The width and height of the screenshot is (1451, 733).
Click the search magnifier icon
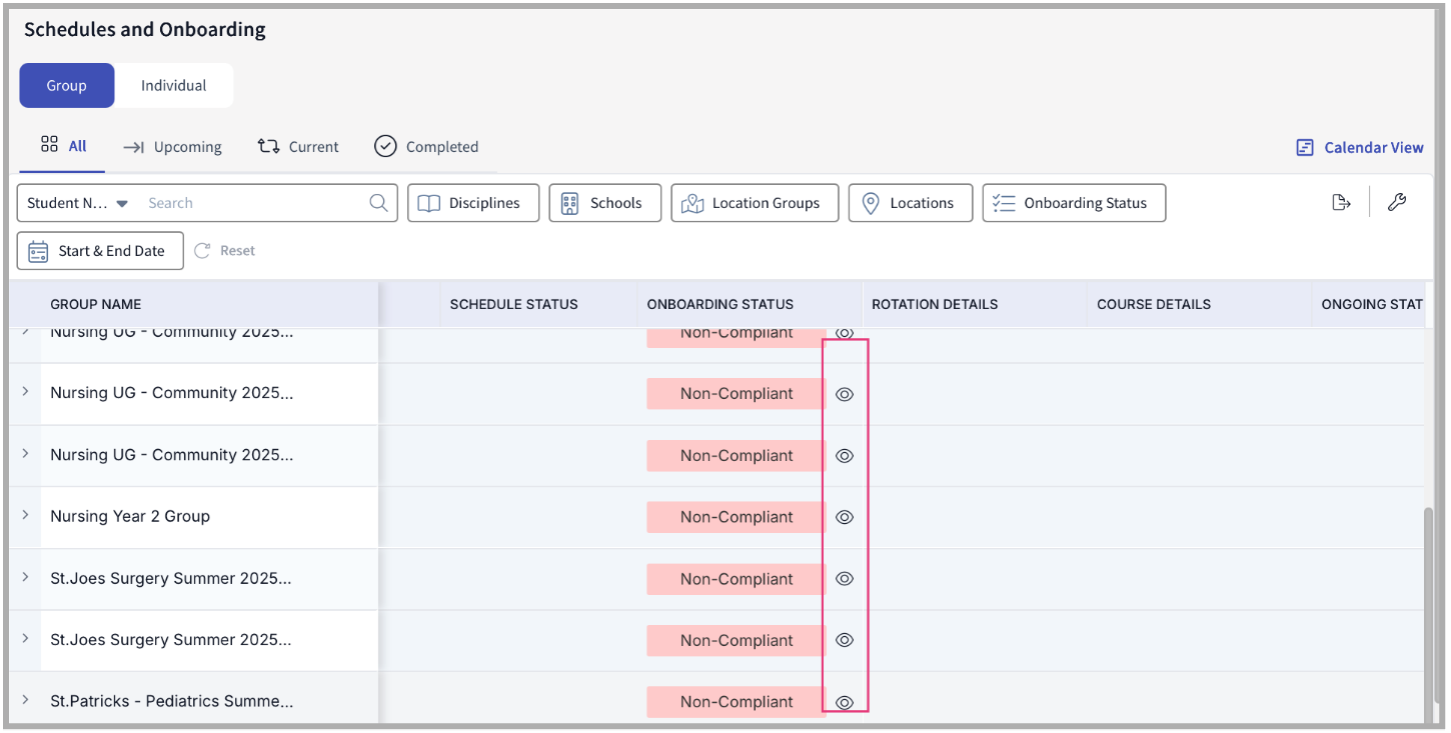(378, 203)
